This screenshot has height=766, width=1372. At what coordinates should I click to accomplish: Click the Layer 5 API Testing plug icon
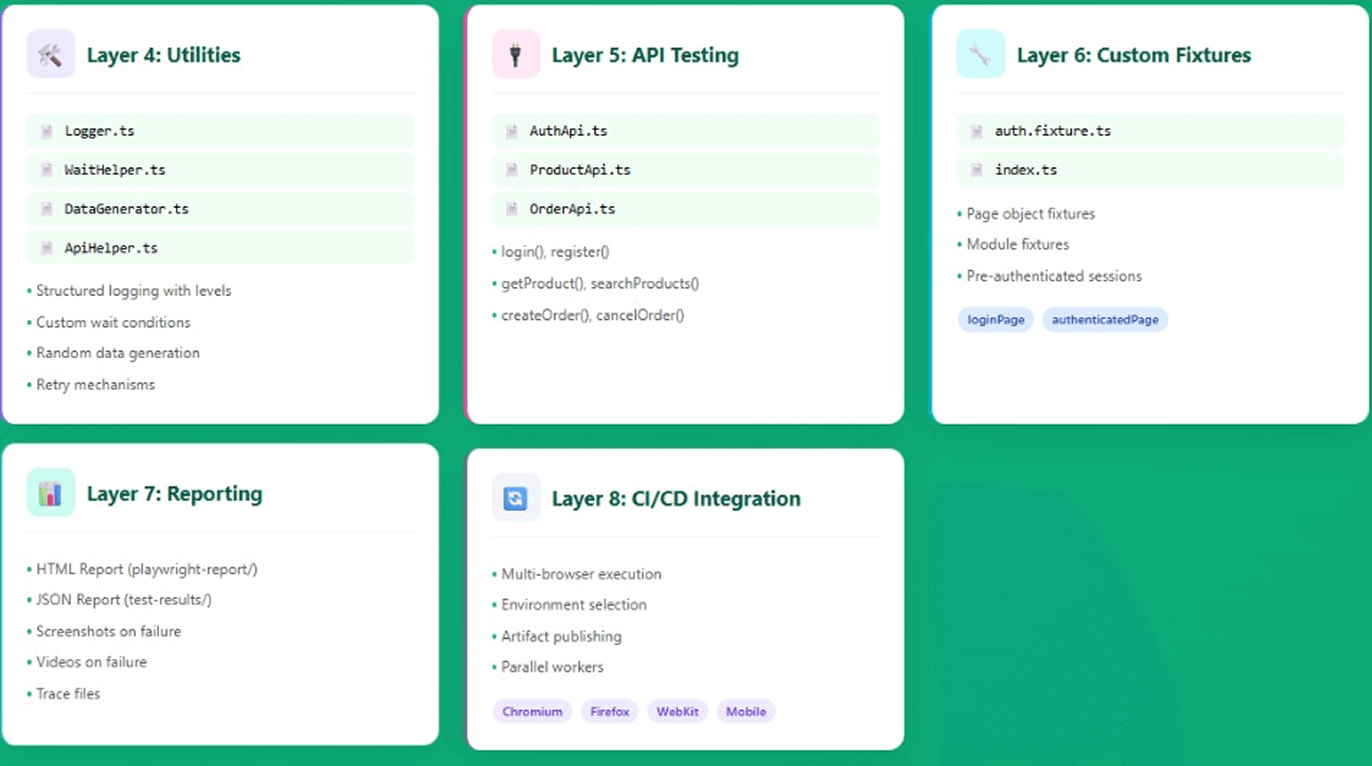515,54
